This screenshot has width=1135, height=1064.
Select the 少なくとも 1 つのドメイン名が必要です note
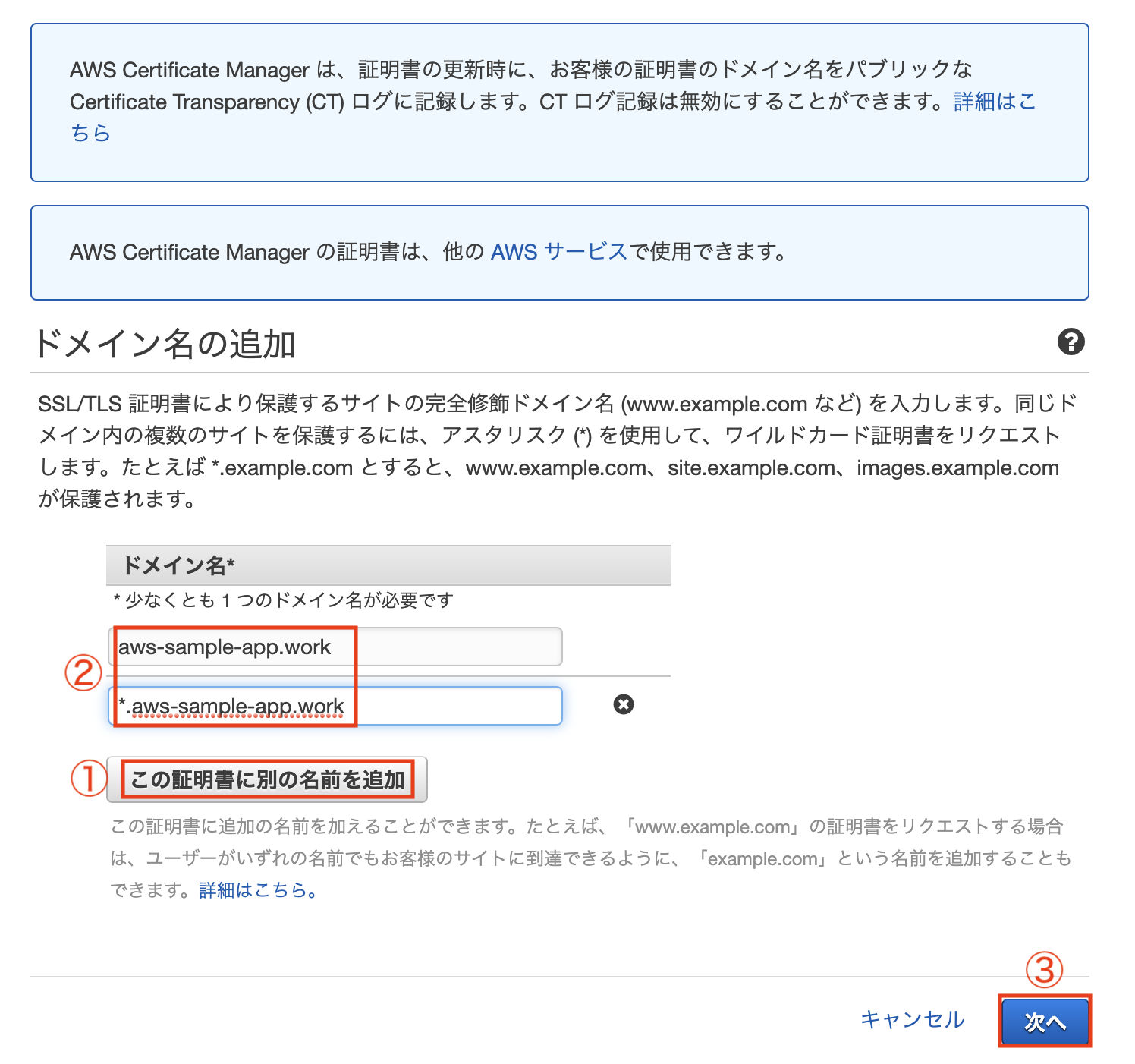(284, 600)
